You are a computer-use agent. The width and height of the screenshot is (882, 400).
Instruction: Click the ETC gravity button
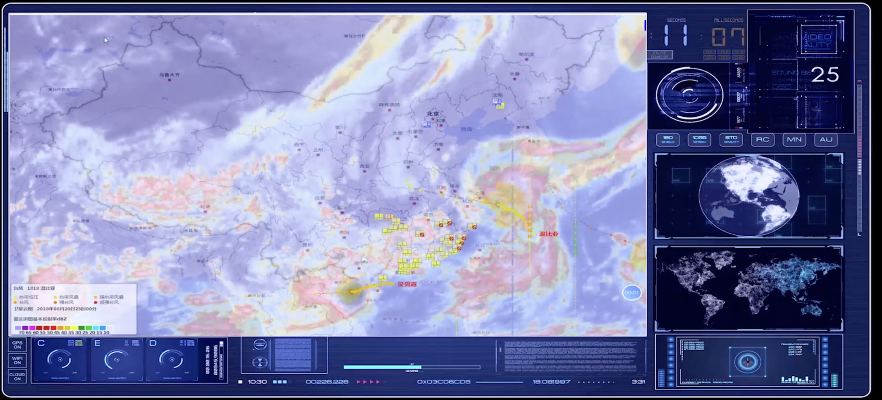(731, 140)
